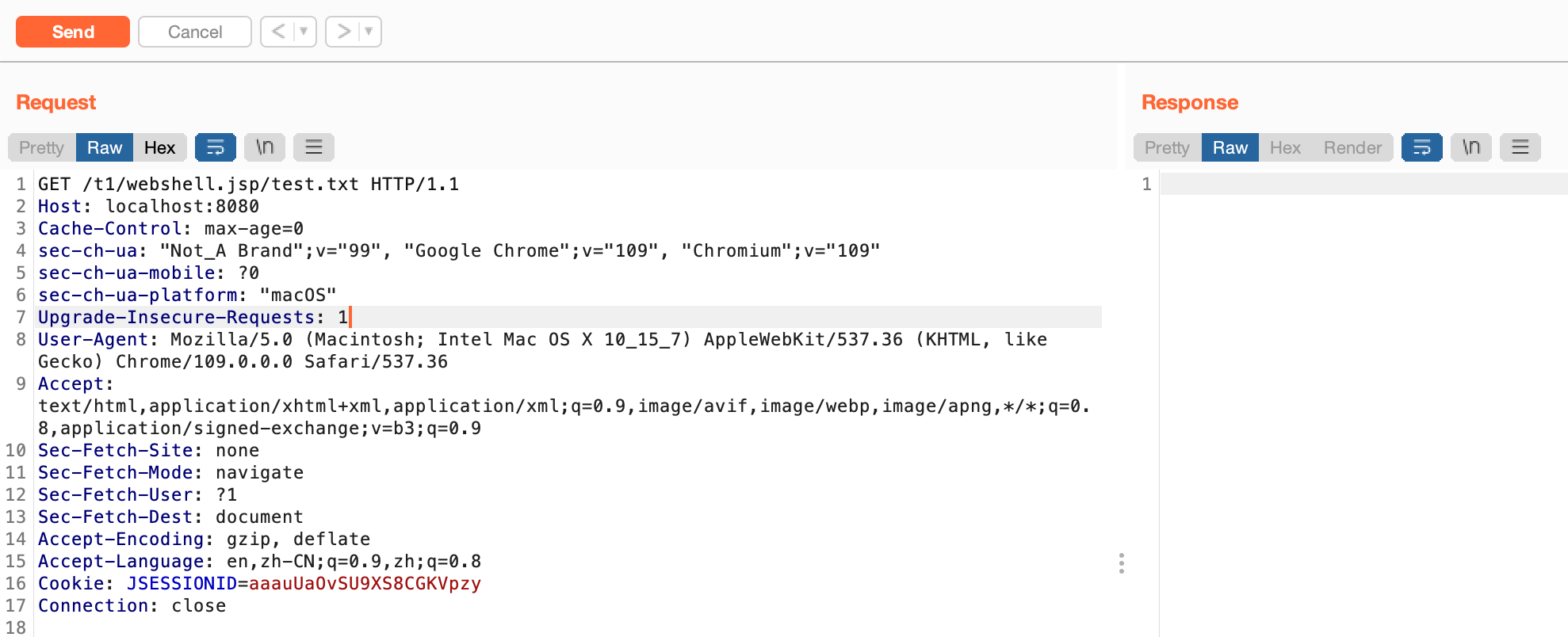
Task: Click the three-dot panel divider handle
Action: click(1122, 563)
